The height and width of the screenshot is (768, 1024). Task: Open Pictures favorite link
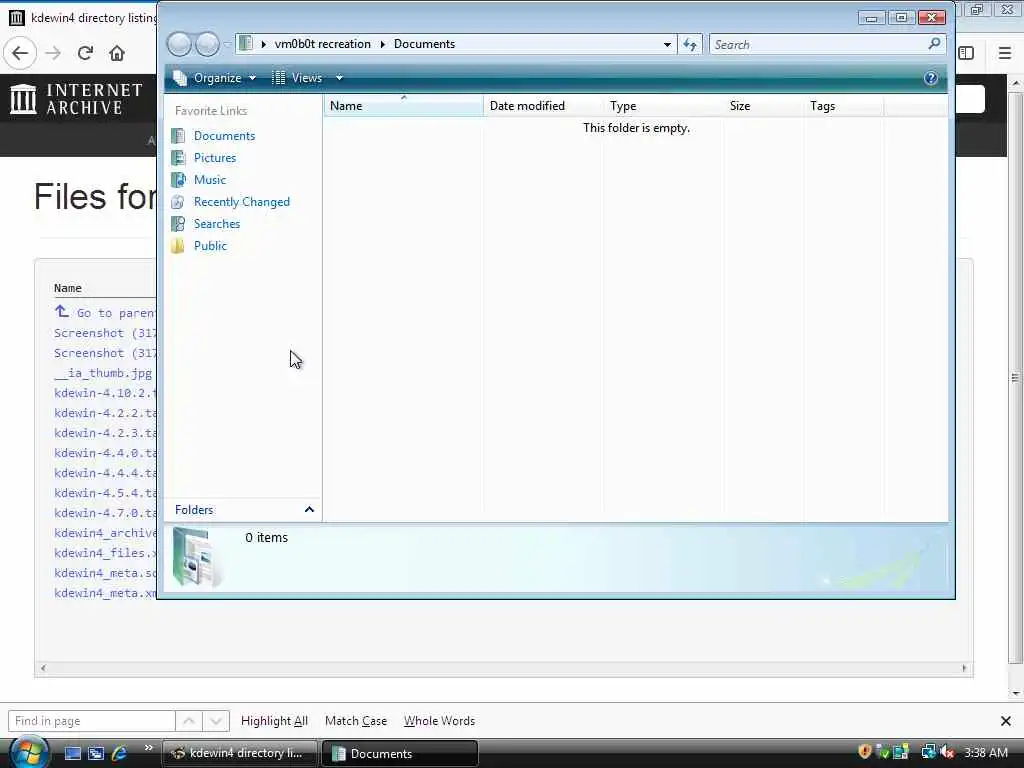point(215,158)
